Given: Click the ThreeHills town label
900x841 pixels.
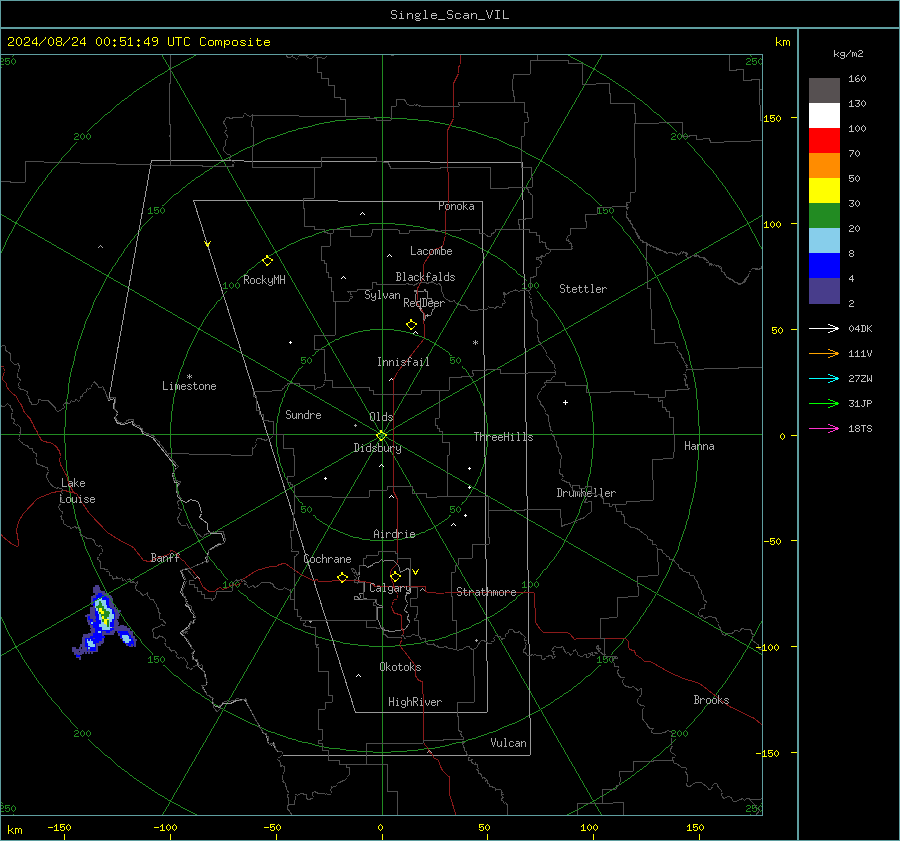Looking at the screenshot, I should coord(503,437).
